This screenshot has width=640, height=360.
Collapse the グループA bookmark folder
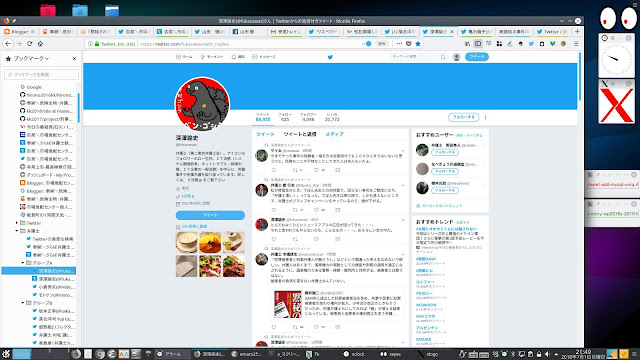(x=23, y=263)
